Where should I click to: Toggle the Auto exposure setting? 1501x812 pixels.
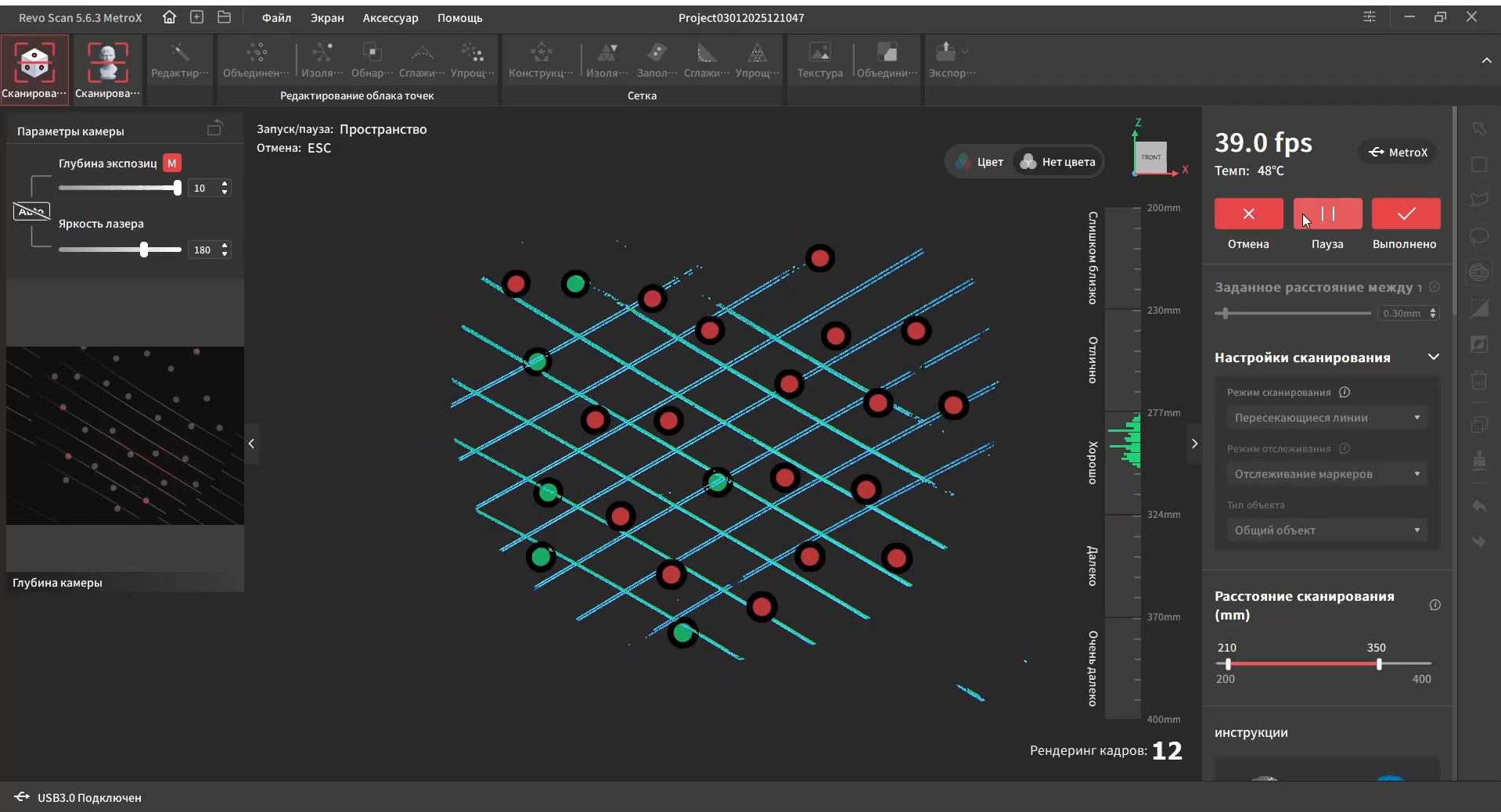click(31, 211)
